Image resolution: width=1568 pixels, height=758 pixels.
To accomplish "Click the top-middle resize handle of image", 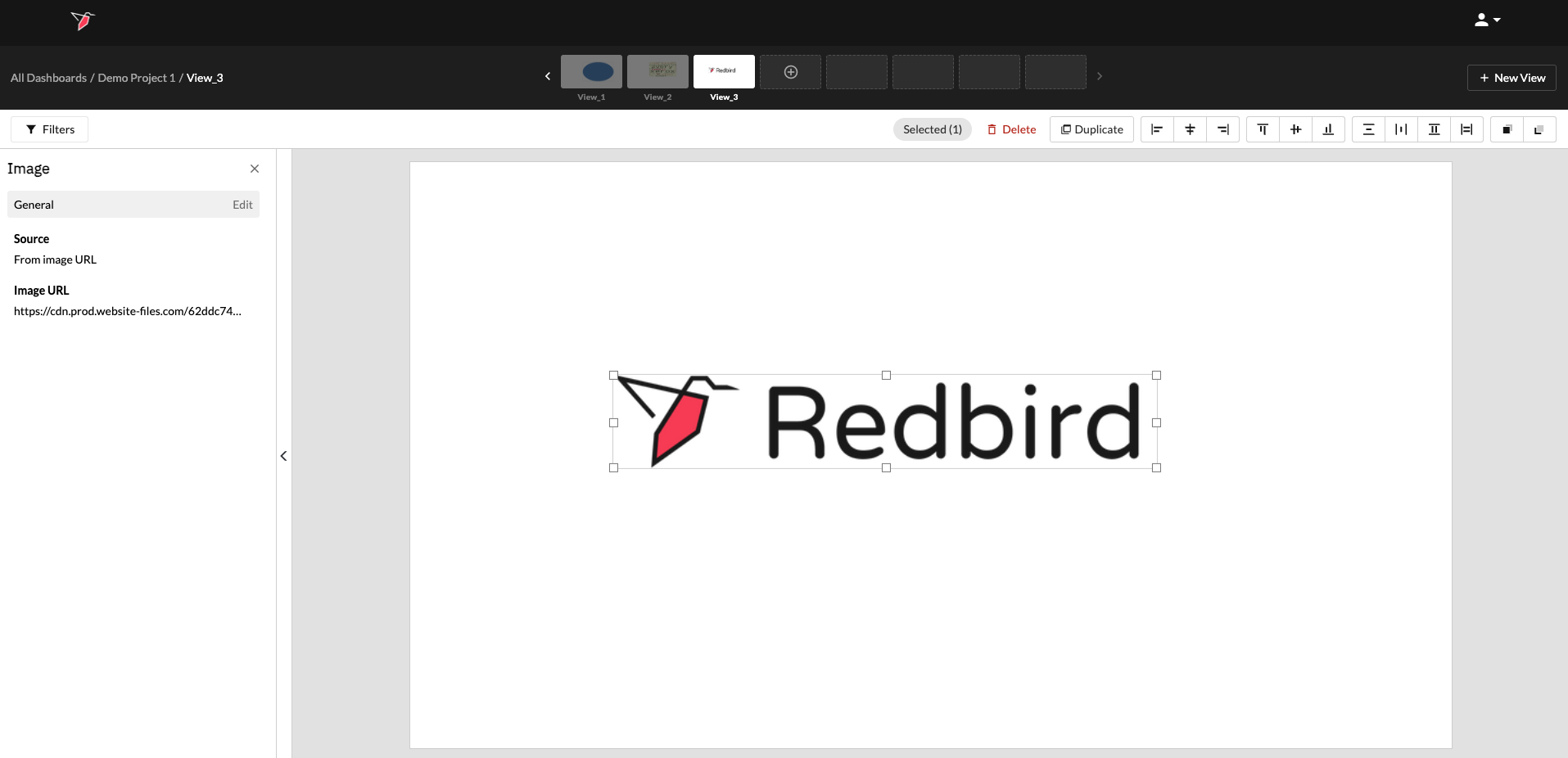I will 886,375.
